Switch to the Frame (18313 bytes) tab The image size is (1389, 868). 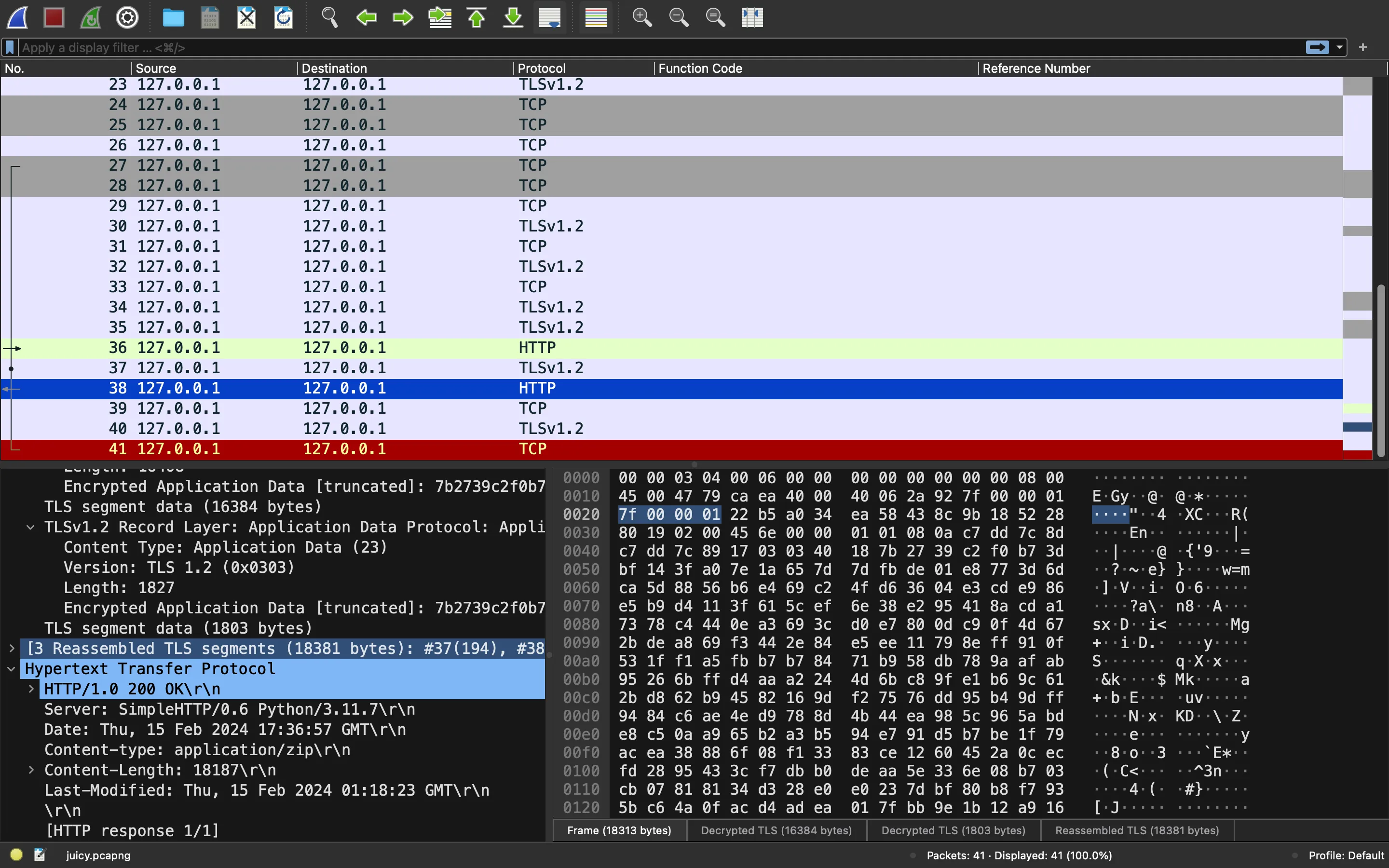pos(619,830)
